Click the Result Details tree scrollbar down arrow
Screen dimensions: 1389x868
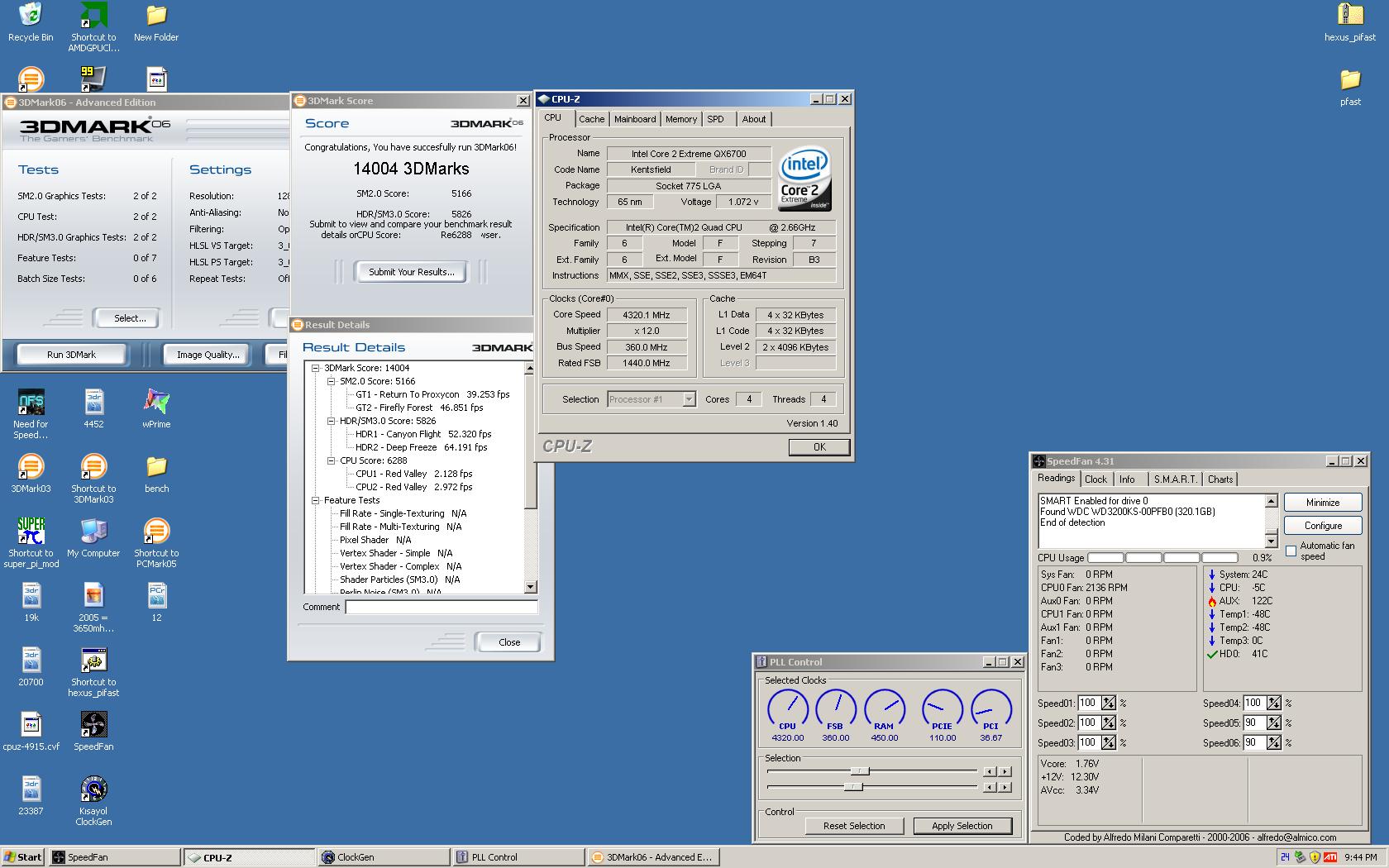click(531, 587)
